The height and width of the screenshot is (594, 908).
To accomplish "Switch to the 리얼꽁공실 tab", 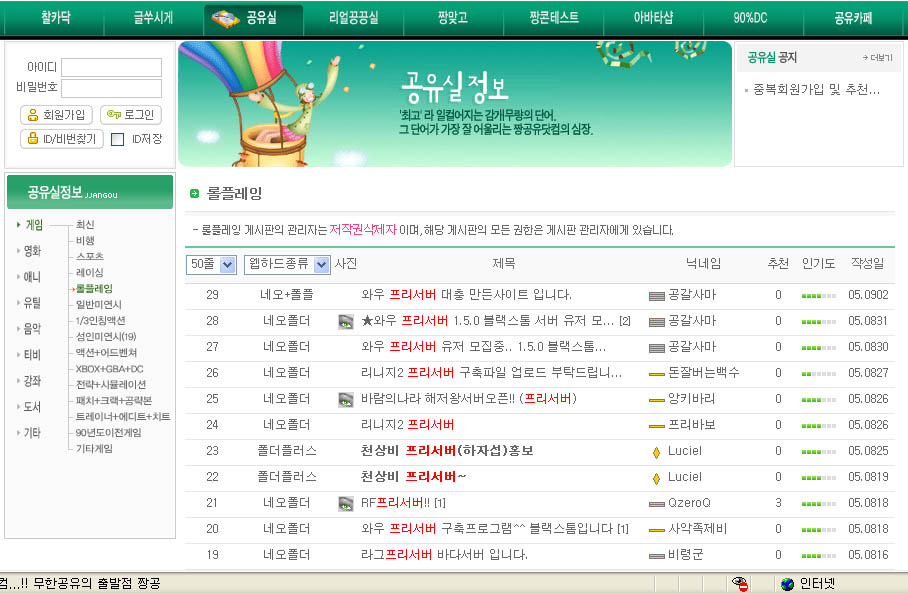I will [x=354, y=17].
